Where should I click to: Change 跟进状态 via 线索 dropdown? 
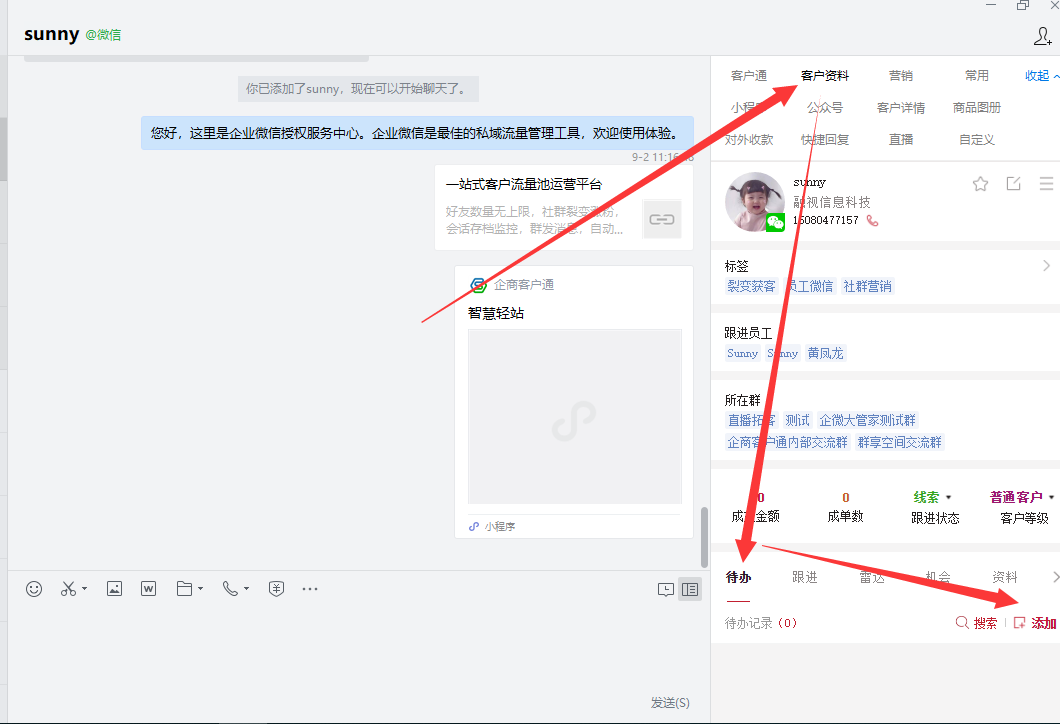932,497
